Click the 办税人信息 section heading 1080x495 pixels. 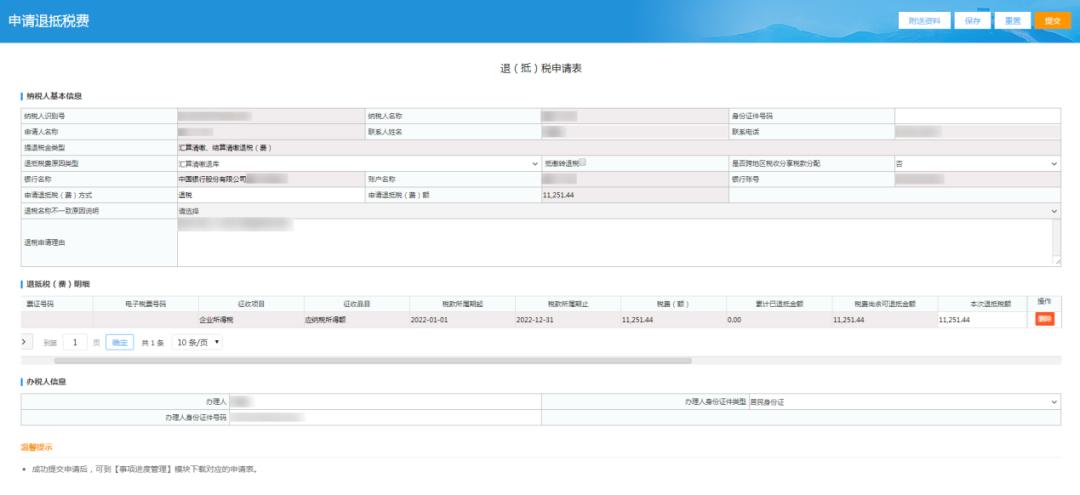coord(46,381)
